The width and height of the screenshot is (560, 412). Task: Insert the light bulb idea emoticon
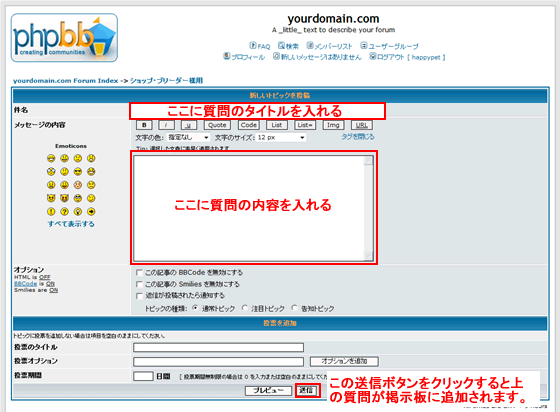pos(78,212)
